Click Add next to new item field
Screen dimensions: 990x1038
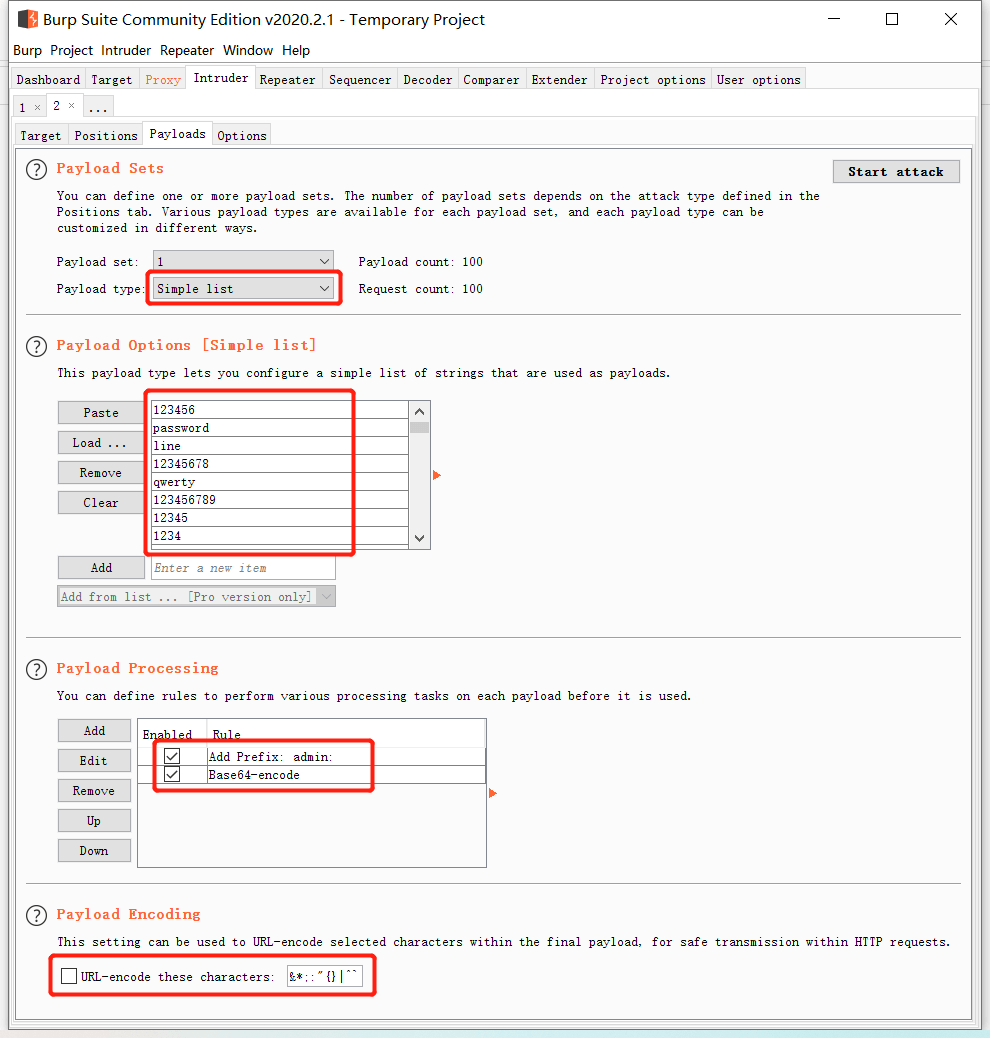click(101, 567)
